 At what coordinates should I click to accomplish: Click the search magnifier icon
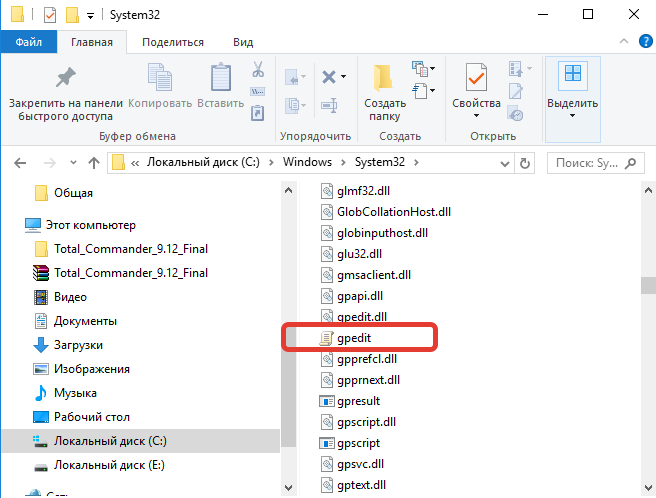point(630,163)
